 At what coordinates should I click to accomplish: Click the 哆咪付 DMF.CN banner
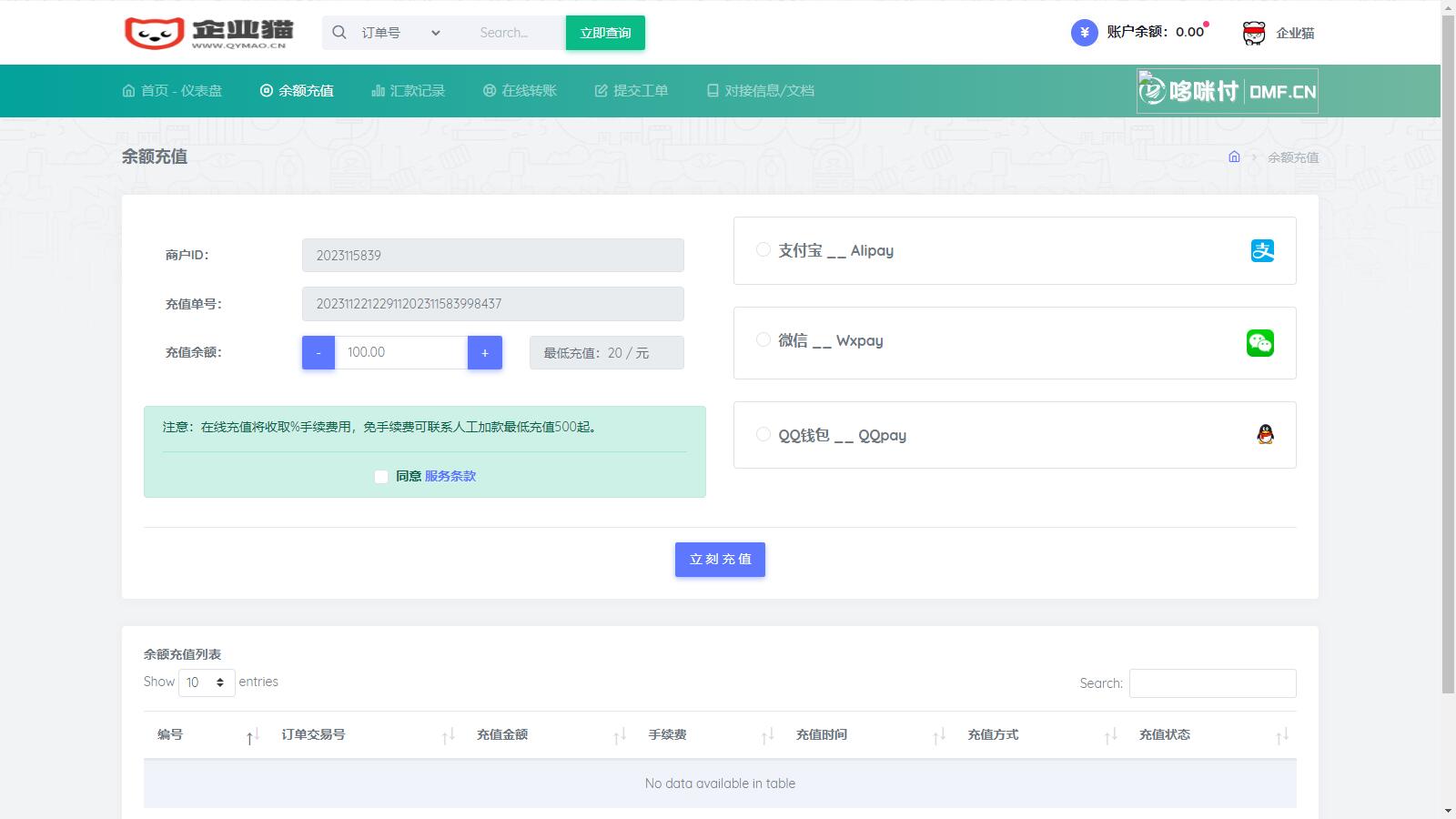click(x=1227, y=91)
